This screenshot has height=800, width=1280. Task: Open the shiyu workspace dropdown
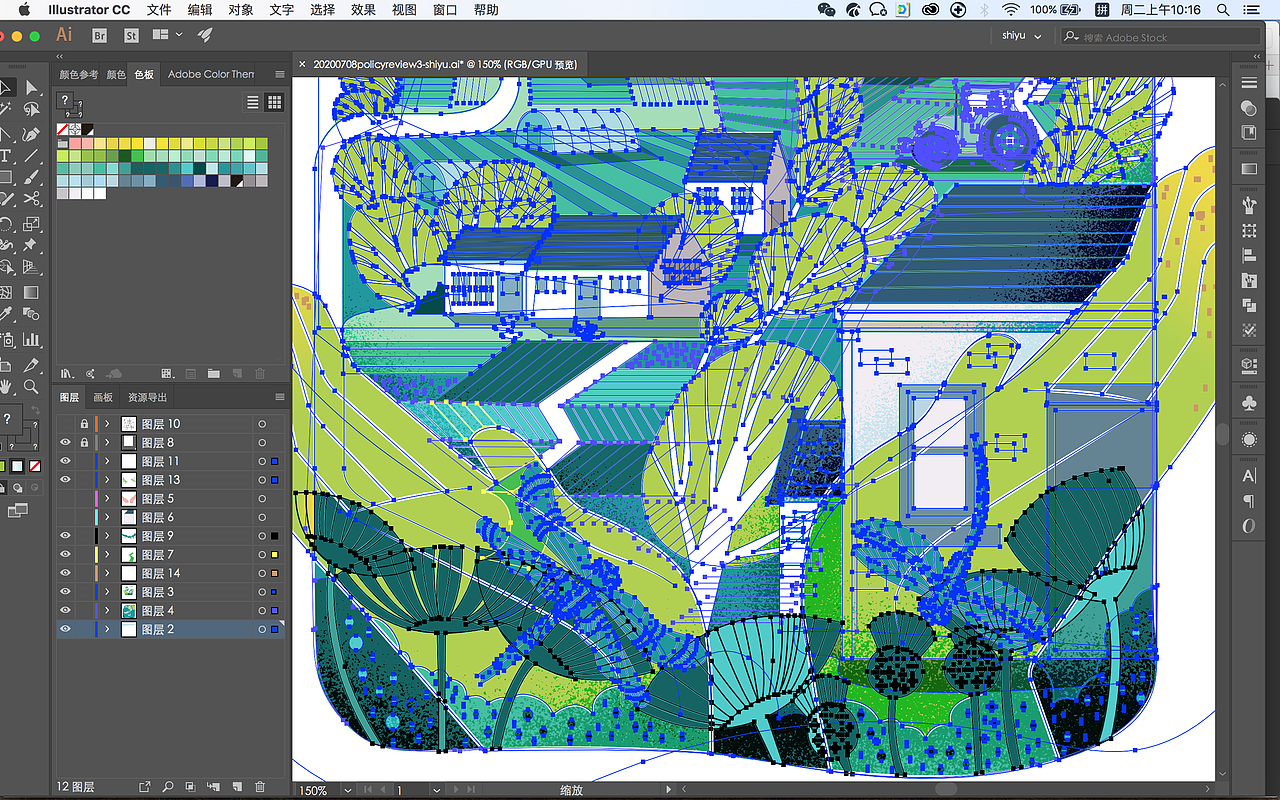pos(1022,36)
